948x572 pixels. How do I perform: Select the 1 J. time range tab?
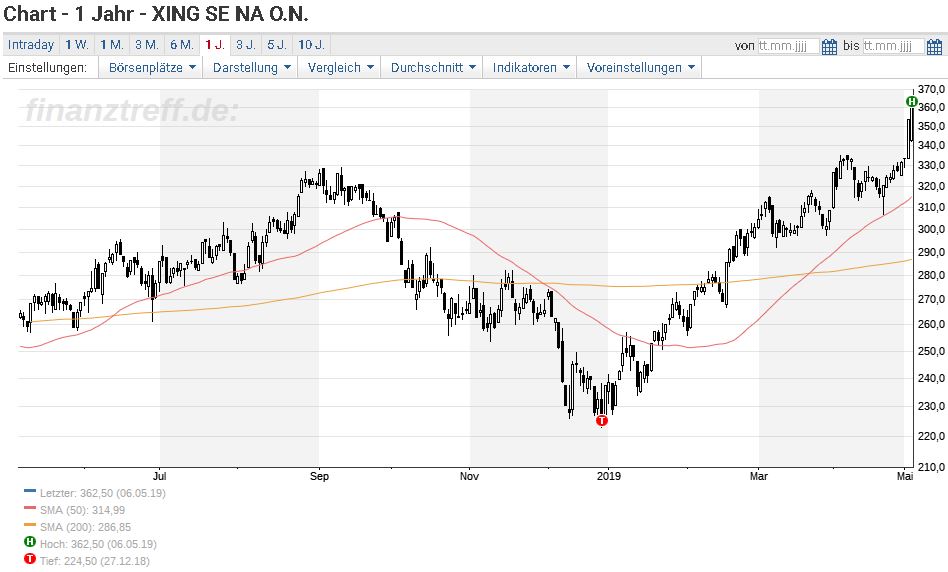pyautogui.click(x=215, y=45)
